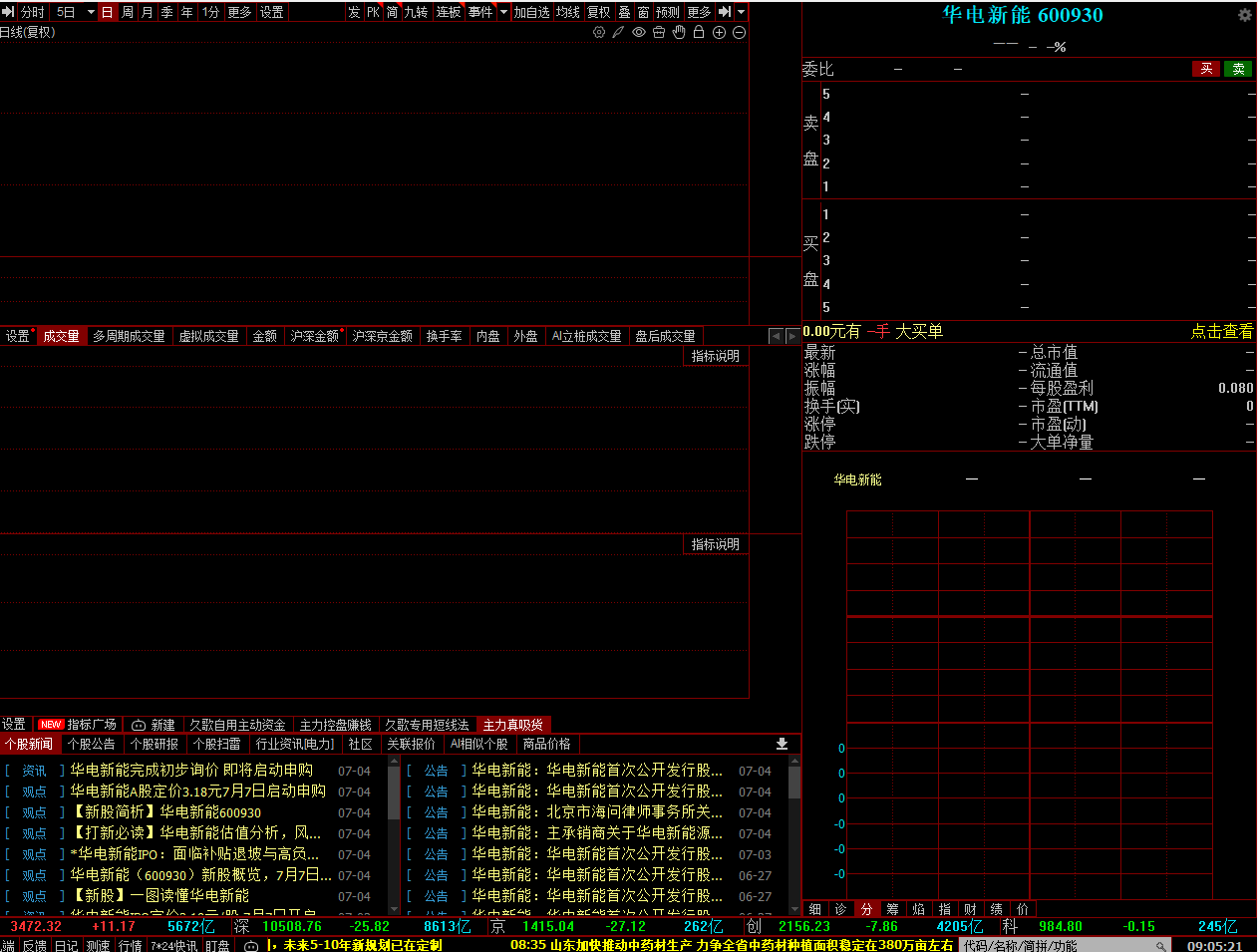The image size is (1258, 952).
Task: Switch to 1分 one-minute period
Action: pyautogui.click(x=210, y=12)
